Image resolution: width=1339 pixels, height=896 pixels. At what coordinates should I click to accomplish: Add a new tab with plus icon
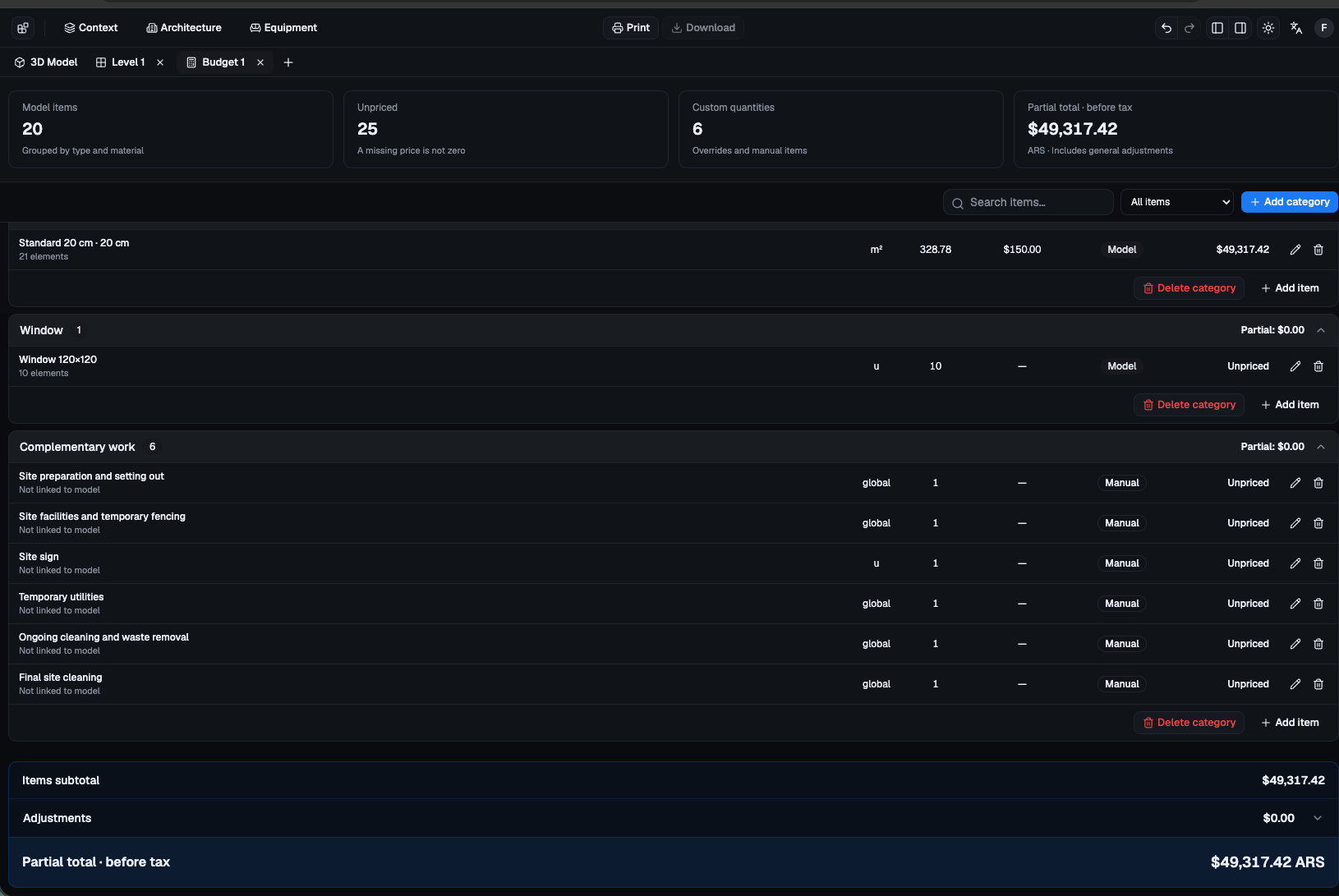pyautogui.click(x=288, y=62)
